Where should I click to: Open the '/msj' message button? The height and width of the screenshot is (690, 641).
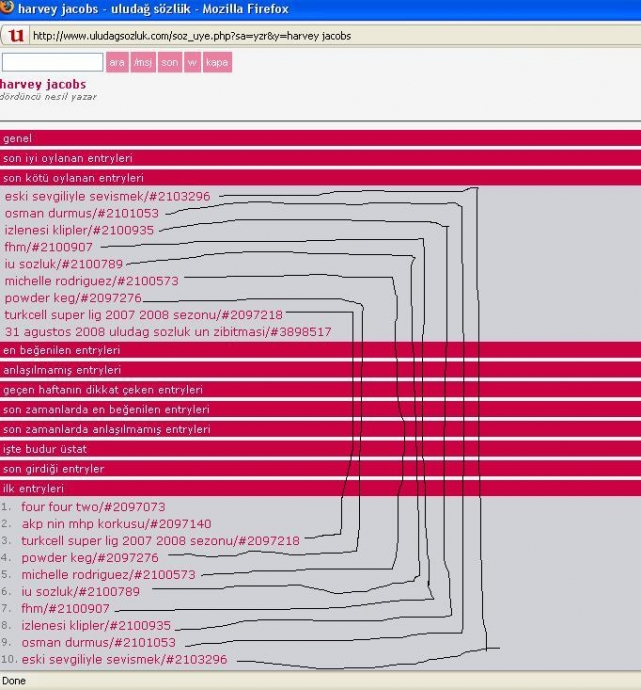tap(143, 62)
